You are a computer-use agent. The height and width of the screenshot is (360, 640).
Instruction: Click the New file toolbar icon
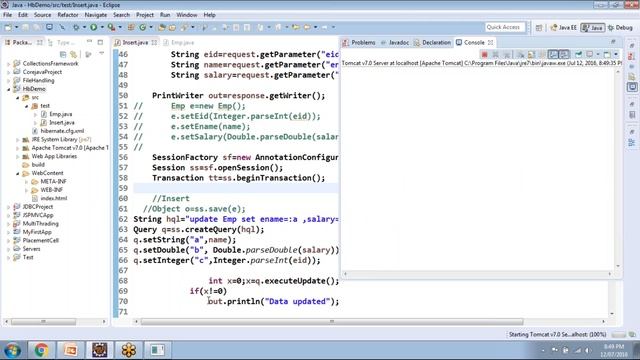click(8, 27)
